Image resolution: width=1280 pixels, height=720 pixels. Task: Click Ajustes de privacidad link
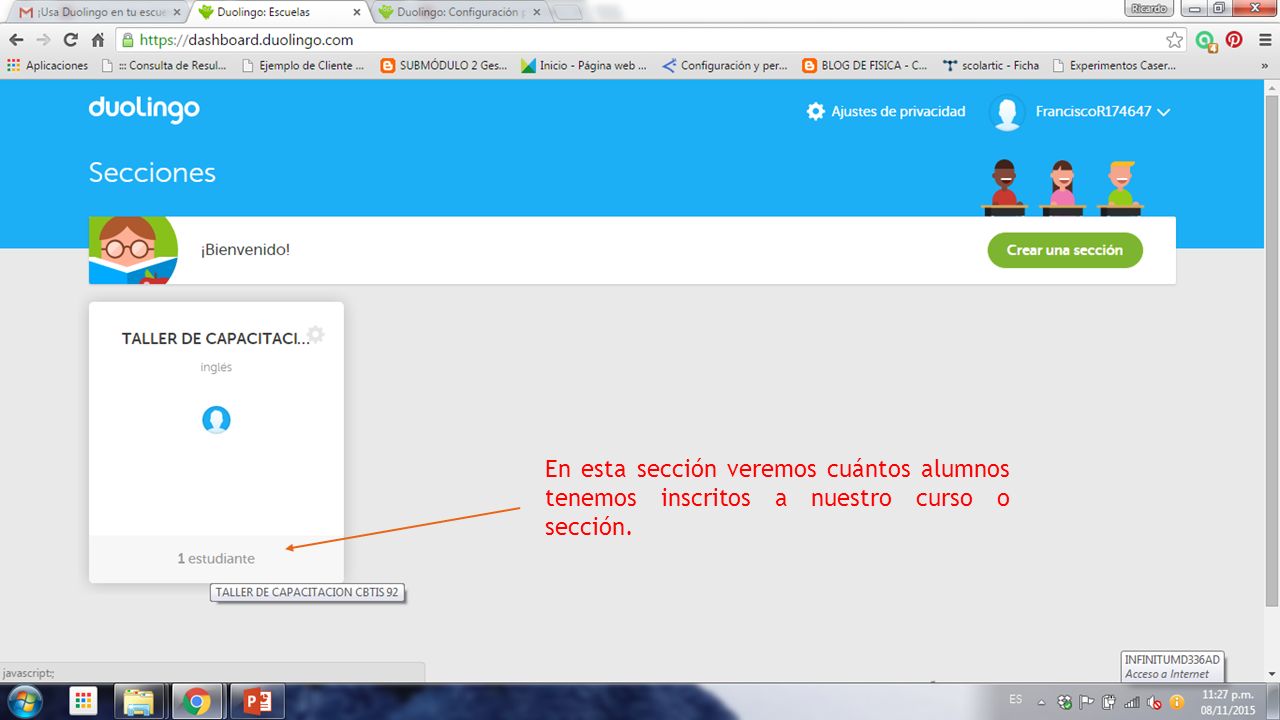pyautogui.click(x=898, y=111)
